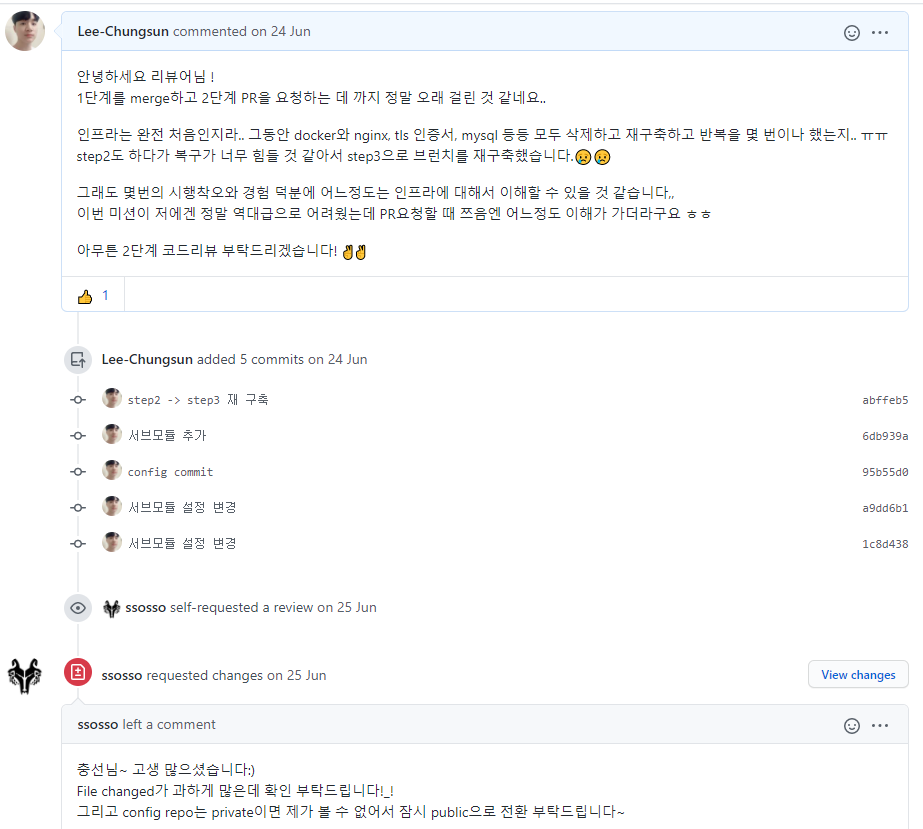923x829 pixels.
Task: Open commit hash 1c8d438
Action: click(885, 544)
